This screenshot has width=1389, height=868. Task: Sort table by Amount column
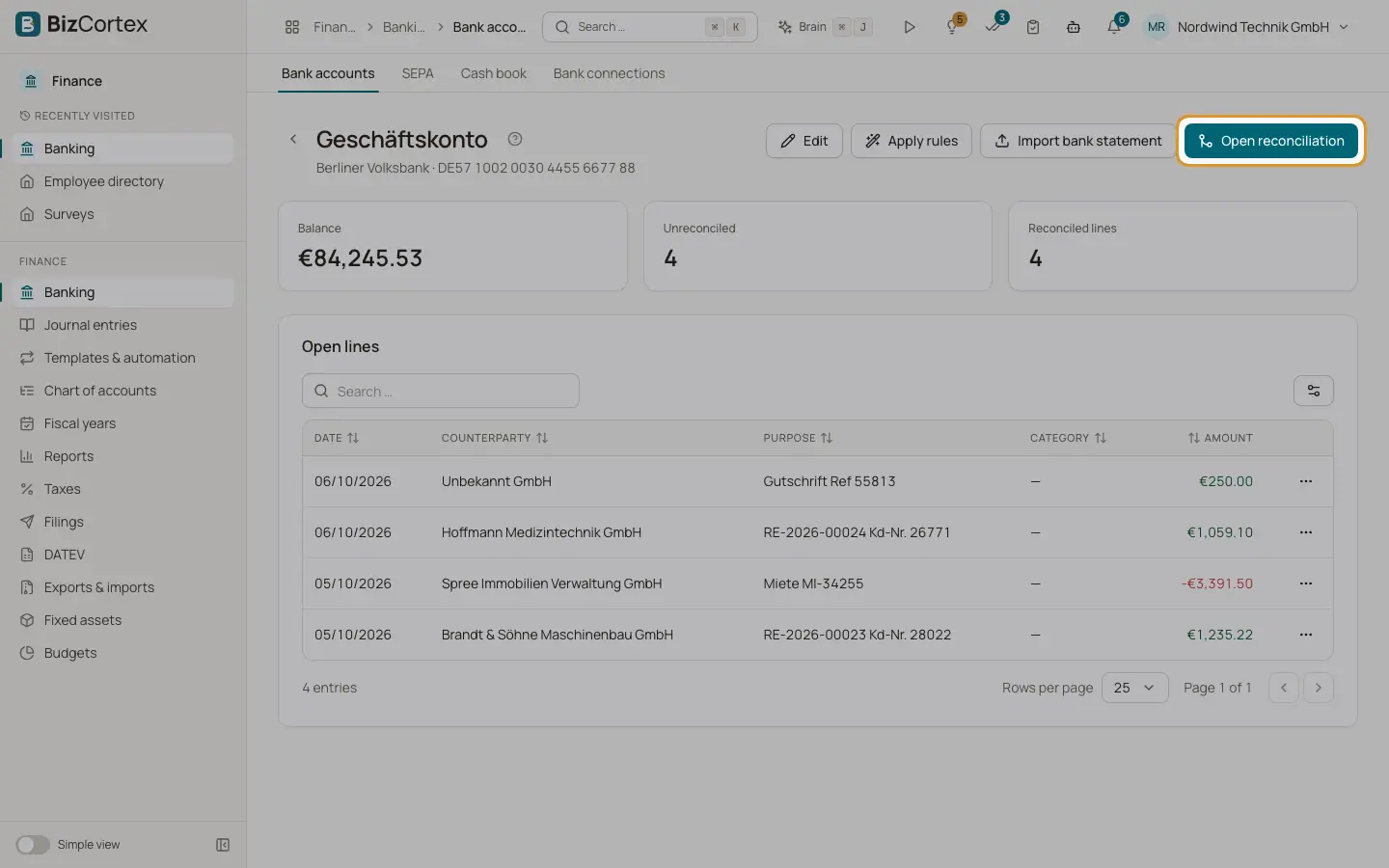point(1220,438)
